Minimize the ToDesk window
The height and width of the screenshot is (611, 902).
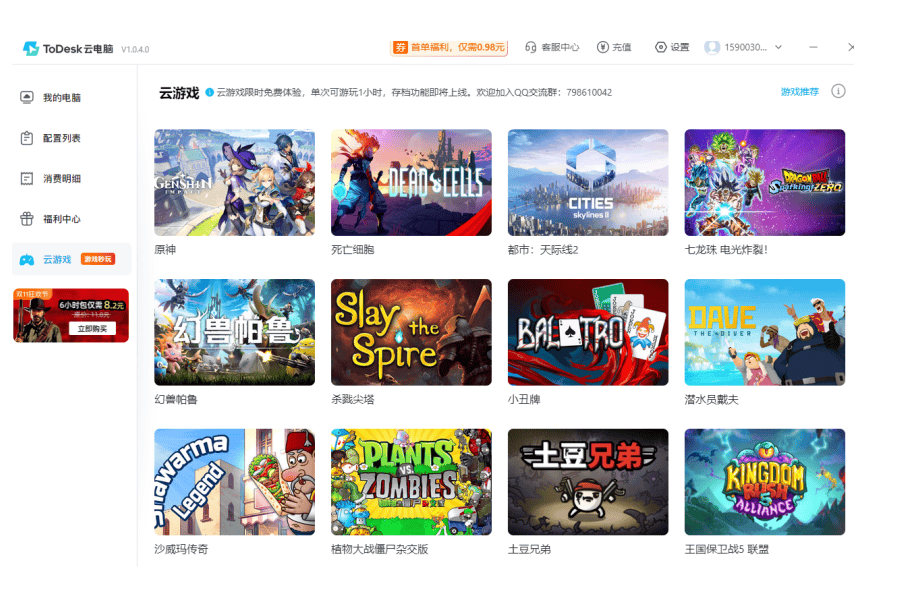pos(813,47)
